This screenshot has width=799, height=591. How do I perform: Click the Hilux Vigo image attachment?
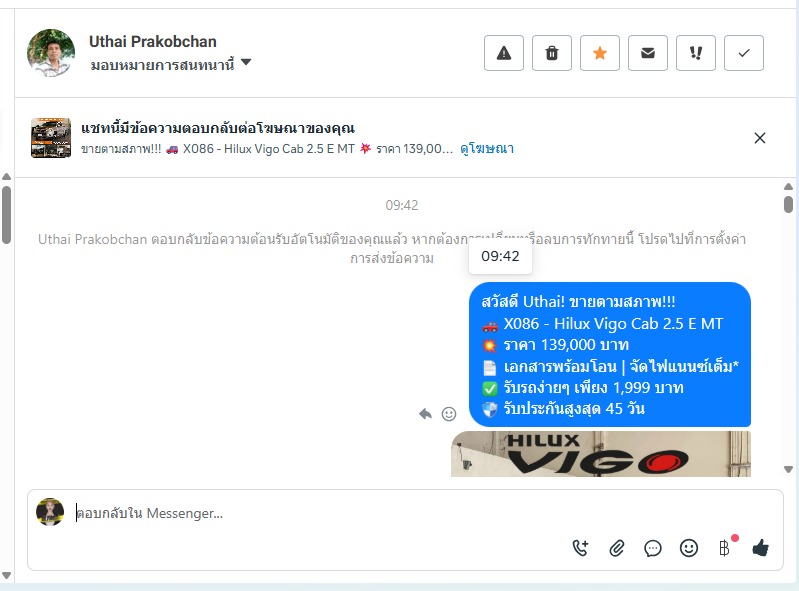tap(601, 454)
